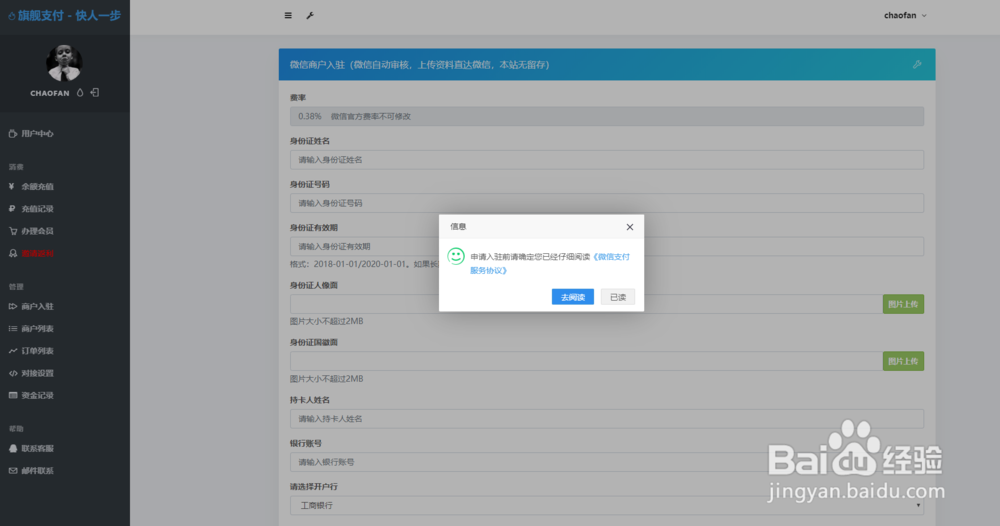Viewport: 1000px width, 526px height.
Task: Click the 微信商户入驻 panel header title
Action: 420,64
